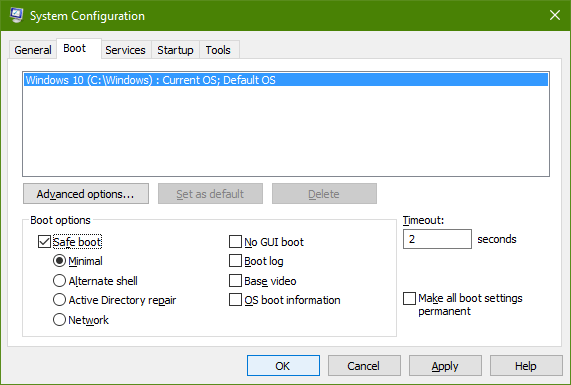Check Make all boot settings permanent
The width and height of the screenshot is (571, 385).
pos(409,298)
